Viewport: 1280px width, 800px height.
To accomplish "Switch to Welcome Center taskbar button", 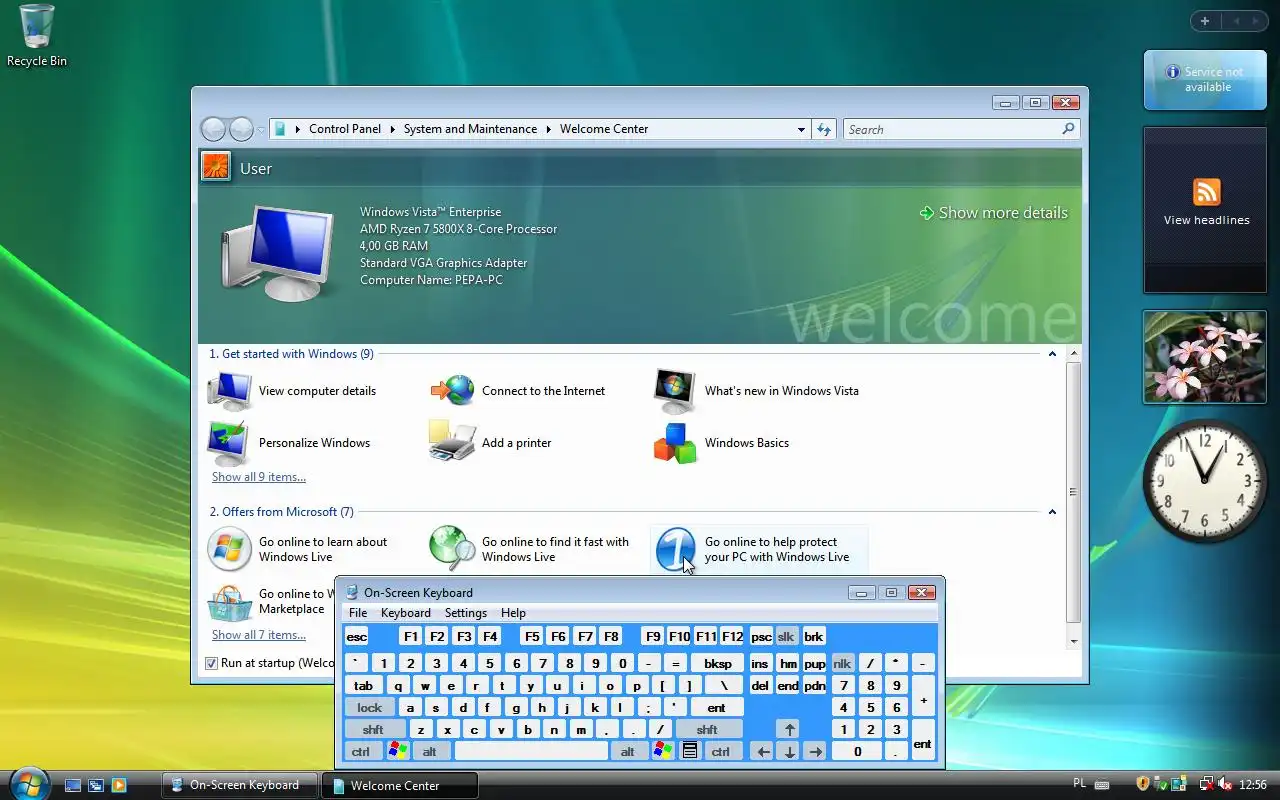I will tap(400, 785).
